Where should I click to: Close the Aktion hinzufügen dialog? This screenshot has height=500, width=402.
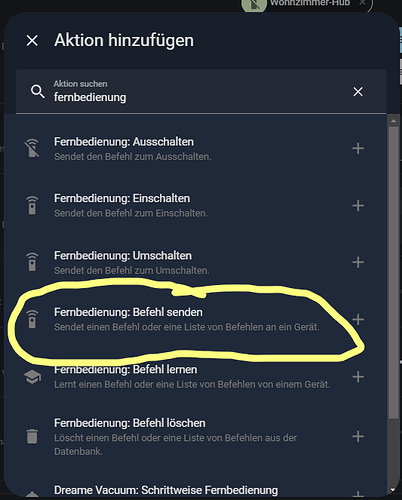(x=32, y=41)
